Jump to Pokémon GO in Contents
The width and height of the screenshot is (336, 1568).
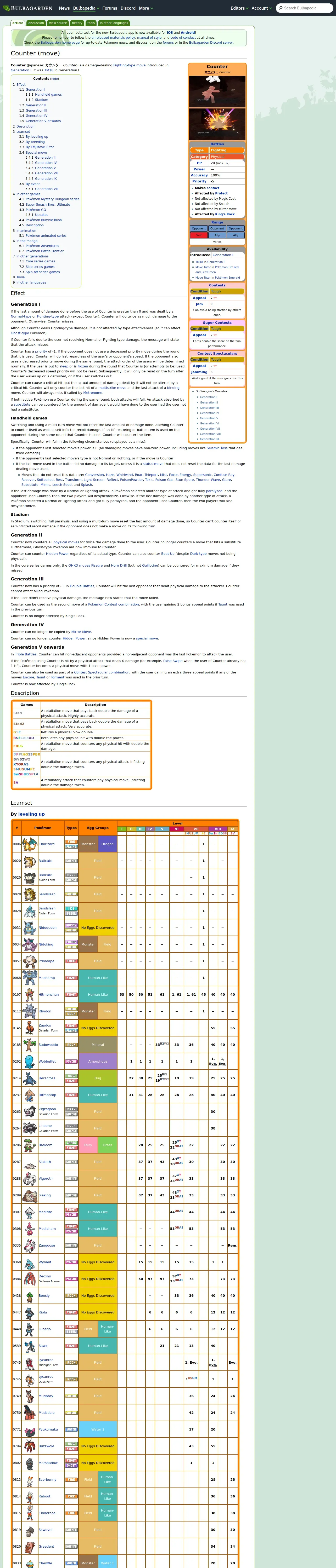click(35, 210)
